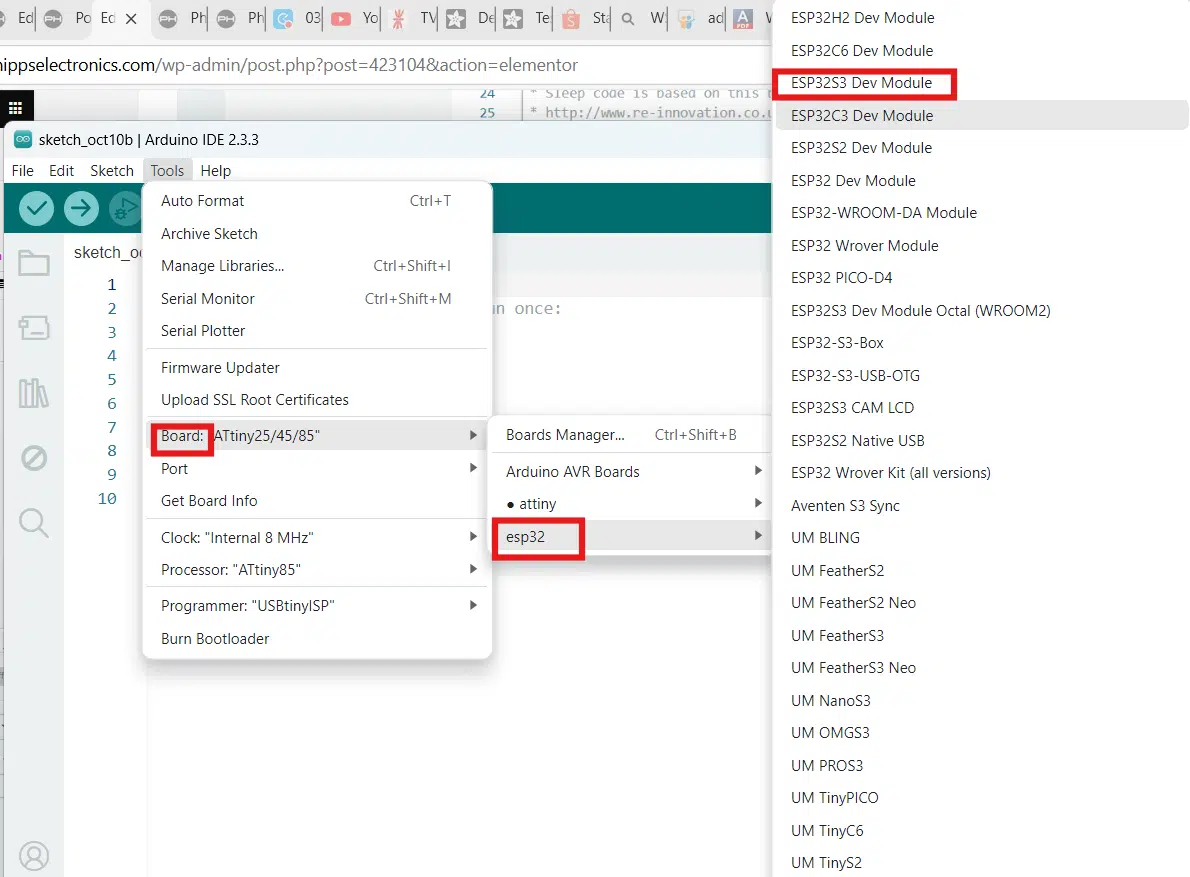Select ESP32S2 Native USB board

[x=981, y=441]
